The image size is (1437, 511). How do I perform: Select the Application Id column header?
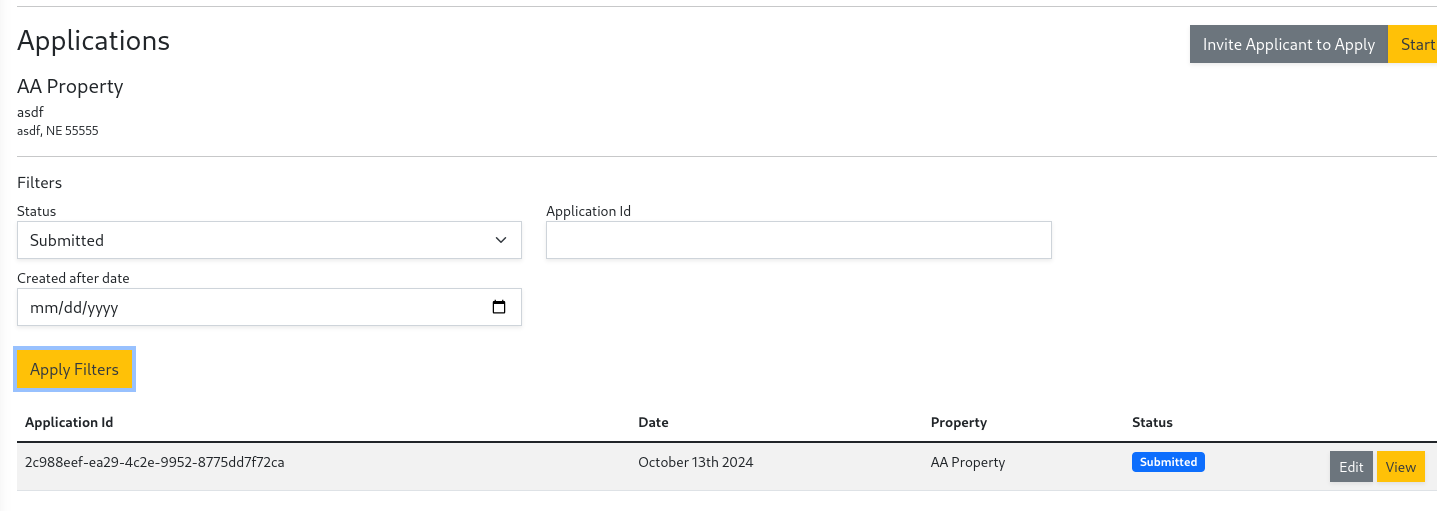pos(69,422)
